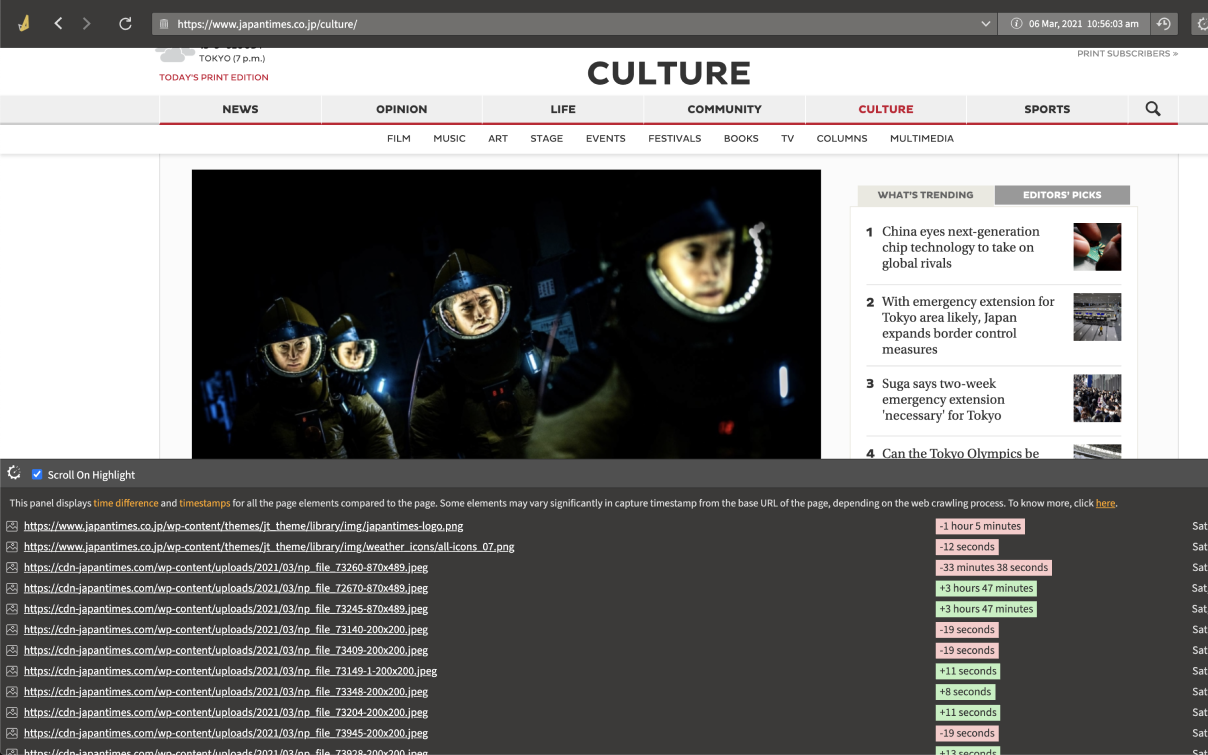Open the capture timestamp 06 Mar, 2021
The height and width of the screenshot is (755, 1208).
point(1084,24)
